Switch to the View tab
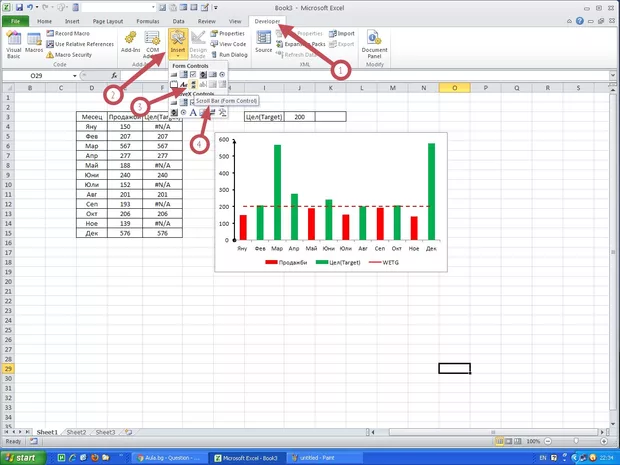Viewport: 620px width, 465px height. [235, 21]
